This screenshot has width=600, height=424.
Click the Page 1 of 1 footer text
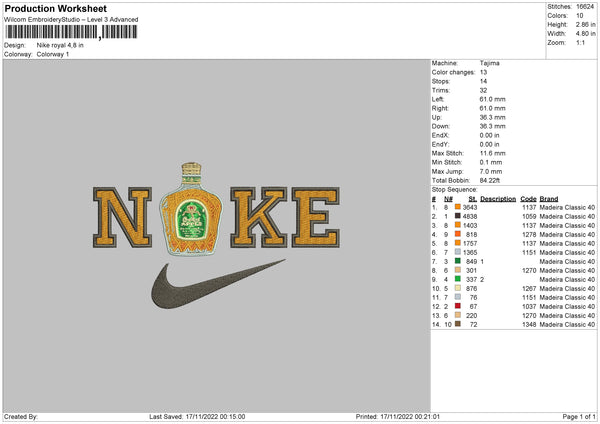click(579, 417)
